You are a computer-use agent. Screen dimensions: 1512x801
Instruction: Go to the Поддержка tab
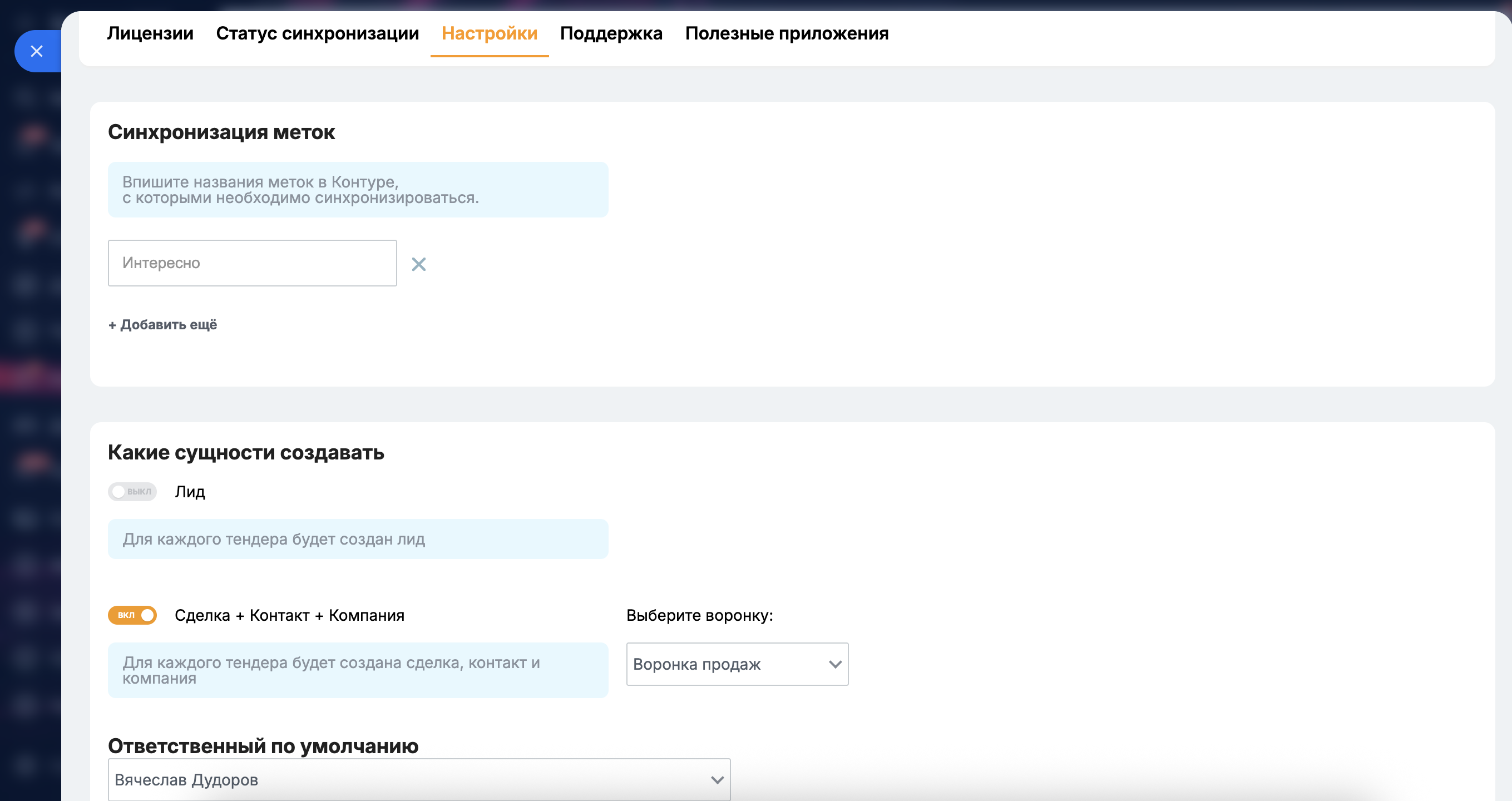(x=611, y=33)
